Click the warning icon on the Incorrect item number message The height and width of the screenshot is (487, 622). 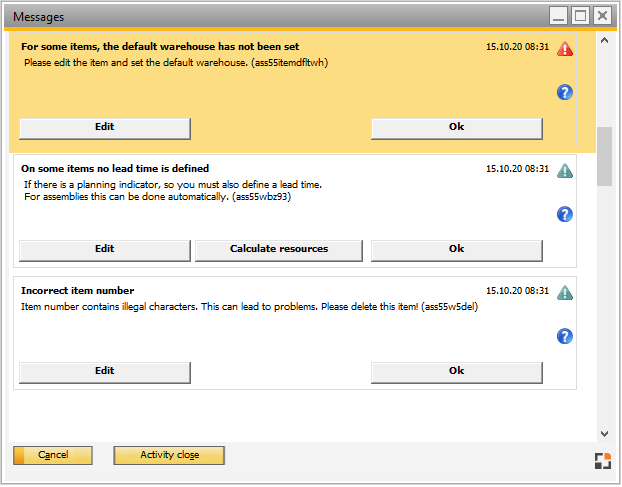click(x=565, y=292)
